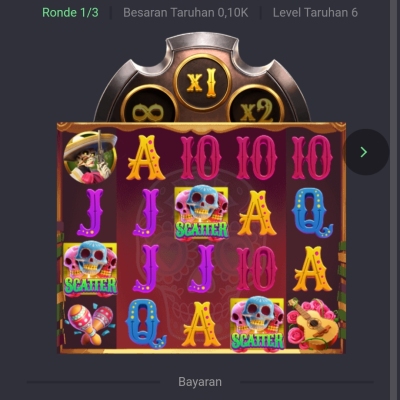Click the infinity symbol chamber
The height and width of the screenshot is (400, 400).
tap(149, 104)
